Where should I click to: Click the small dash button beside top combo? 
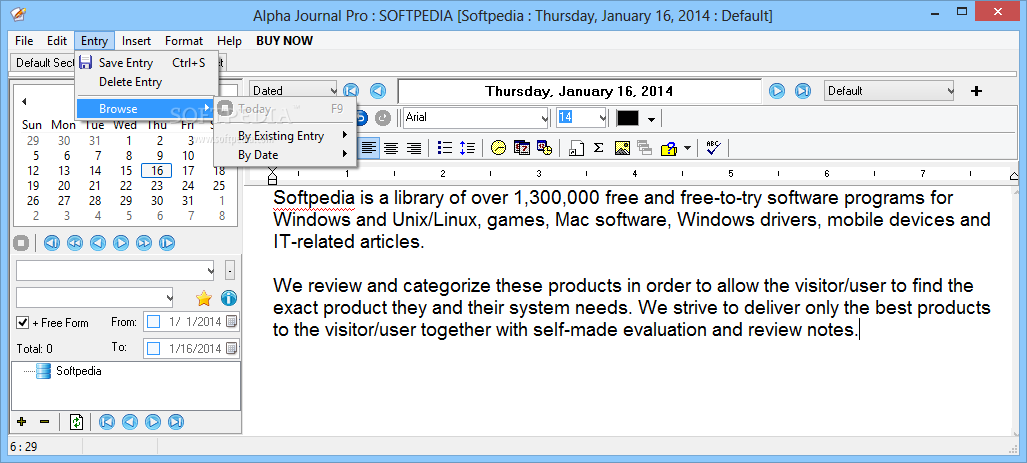click(229, 270)
